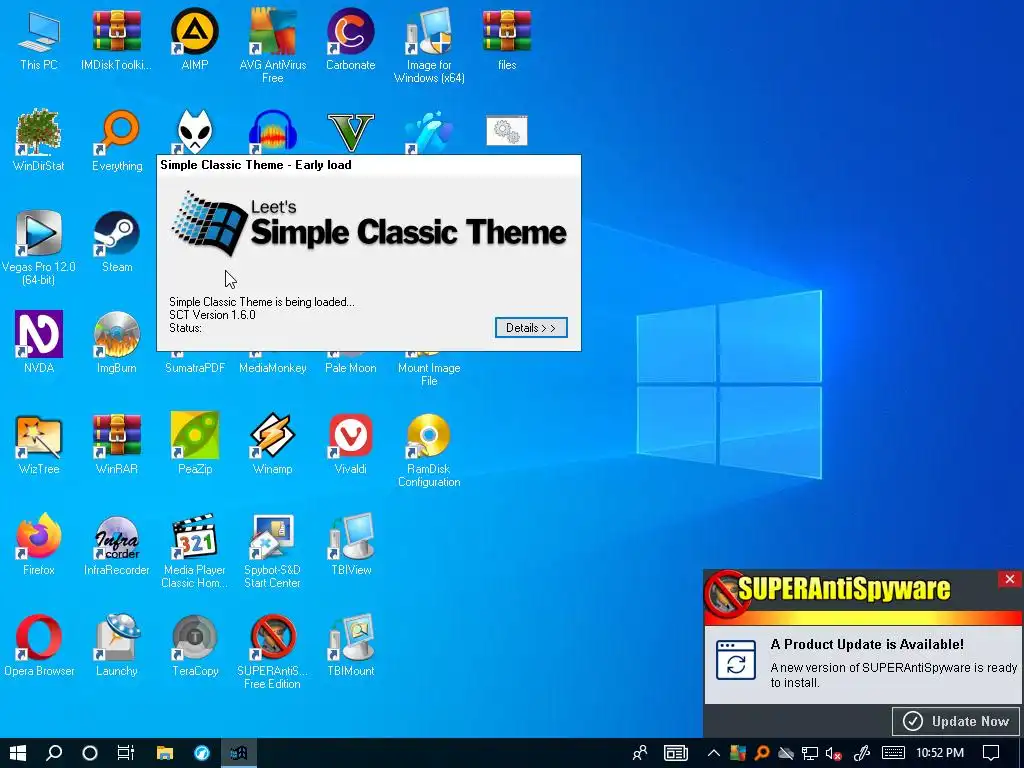Viewport: 1024px width, 768px height.
Task: Select the This PC desktop icon
Action: (39, 31)
